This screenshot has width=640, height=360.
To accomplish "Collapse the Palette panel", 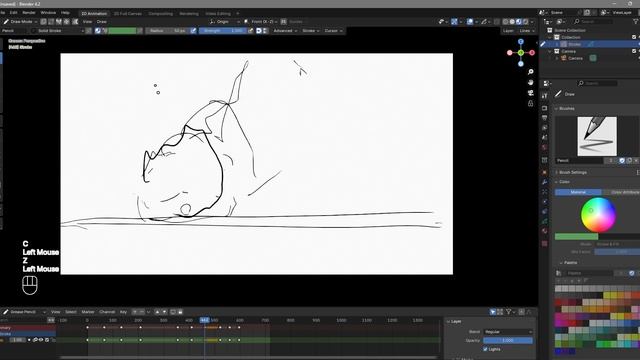I will pos(570,262).
